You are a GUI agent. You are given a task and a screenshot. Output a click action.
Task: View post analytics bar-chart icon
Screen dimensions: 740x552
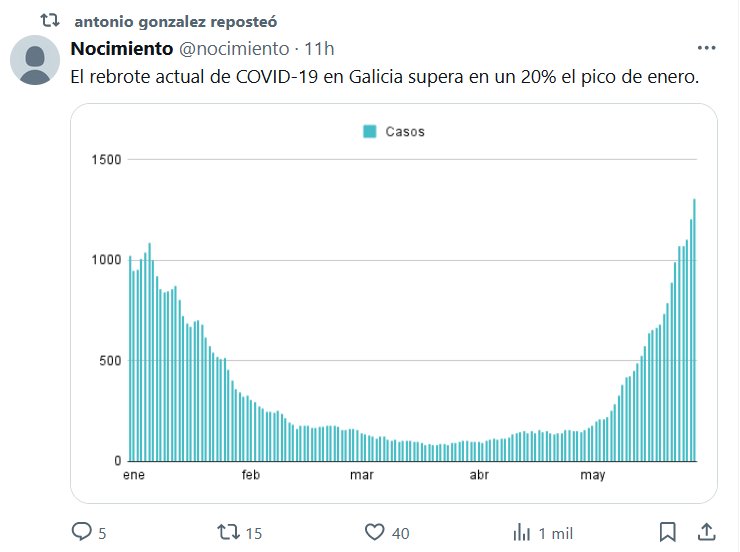point(521,532)
